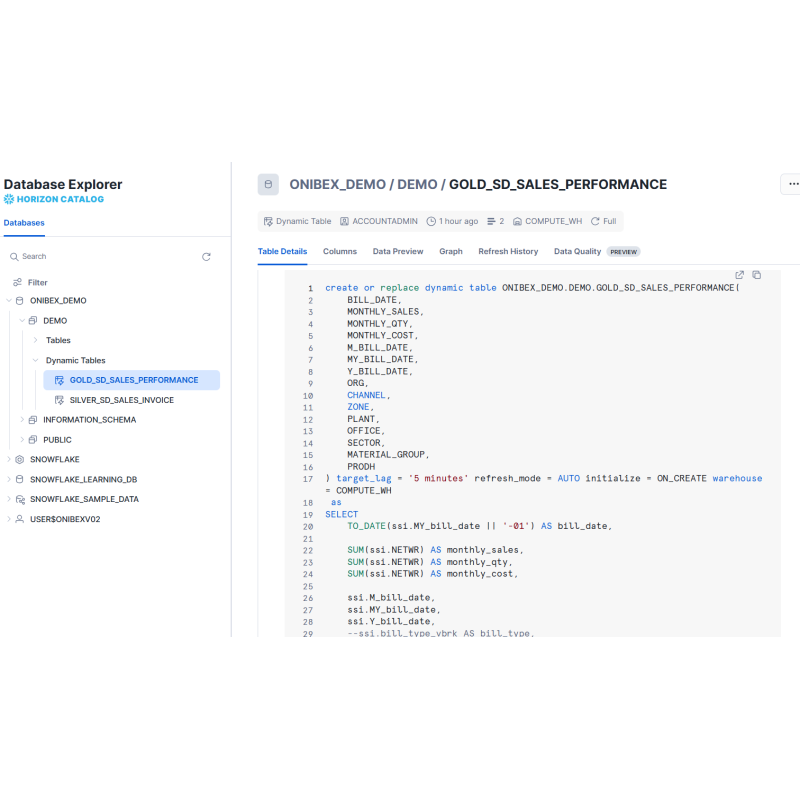This screenshot has height=800, width=800.
Task: Click the database icon beside ONIBEX_DEMO title
Action: click(x=268, y=185)
